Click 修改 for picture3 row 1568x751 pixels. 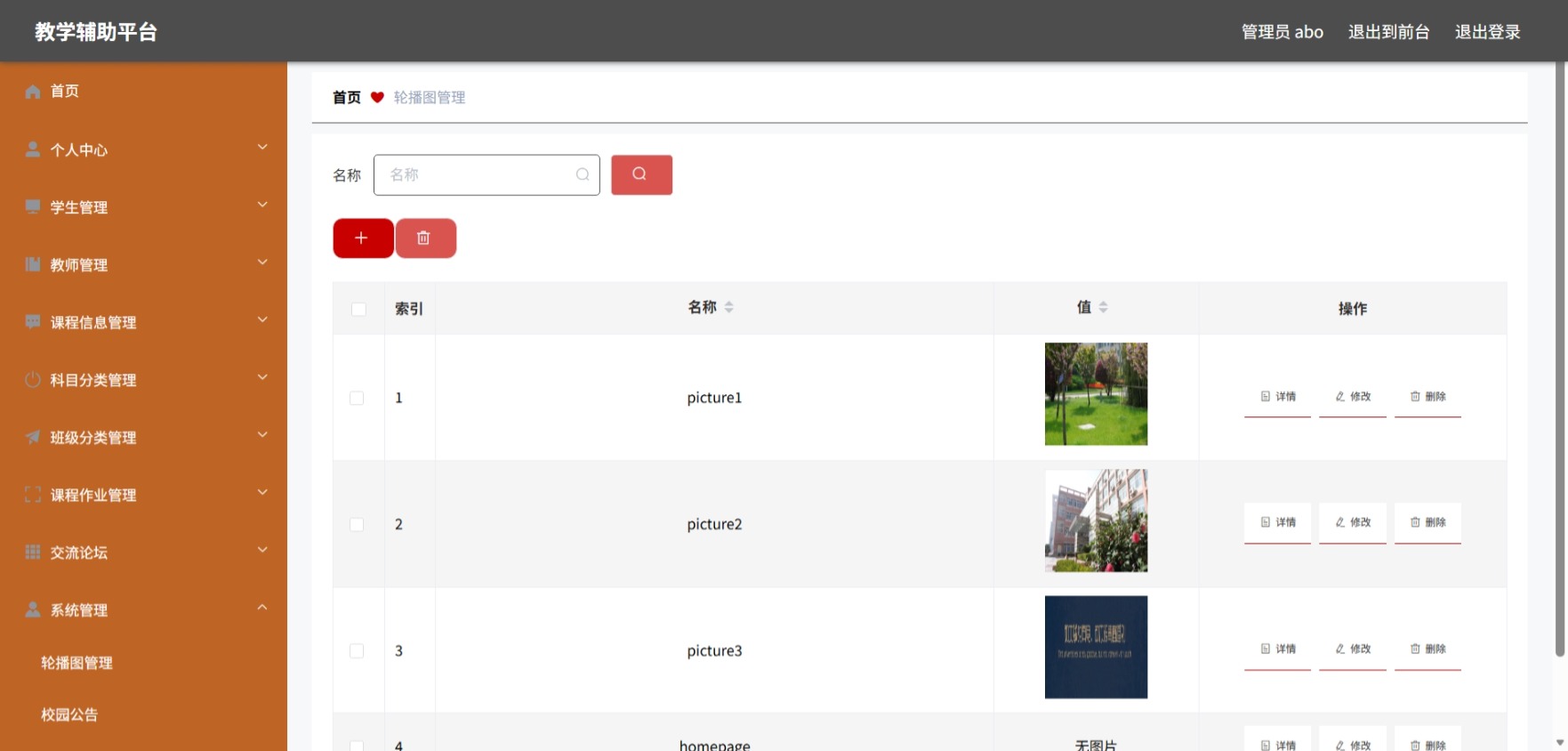pyautogui.click(x=1353, y=650)
